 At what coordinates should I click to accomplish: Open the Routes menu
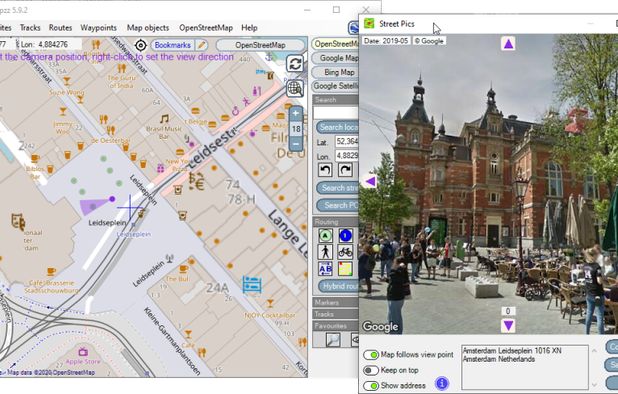tap(60, 28)
